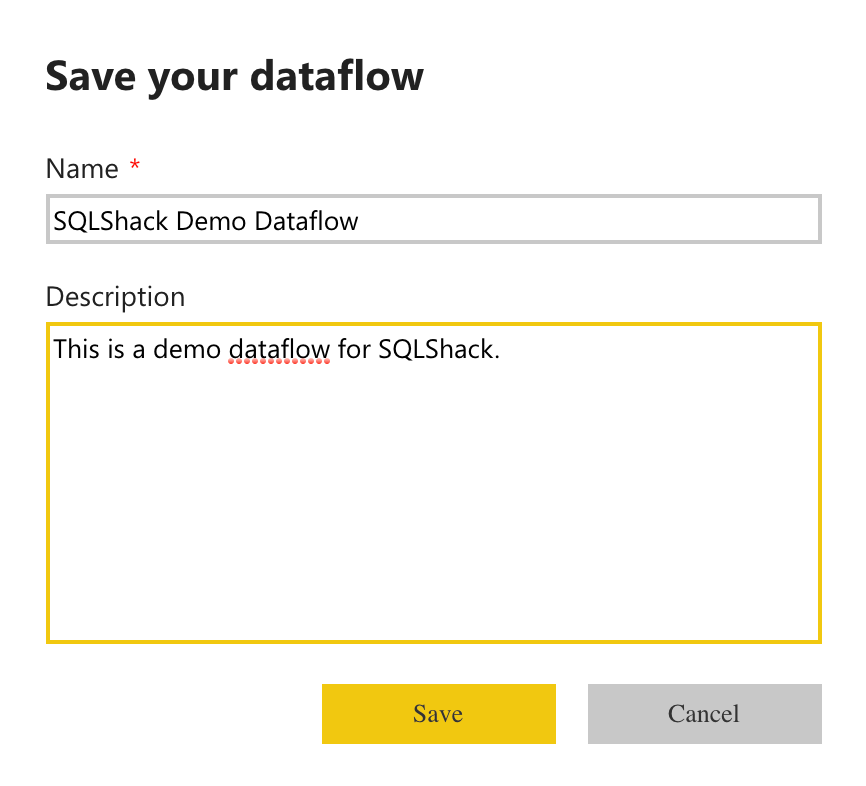This screenshot has width=866, height=786.
Task: Click the Name field label
Action: point(82,169)
